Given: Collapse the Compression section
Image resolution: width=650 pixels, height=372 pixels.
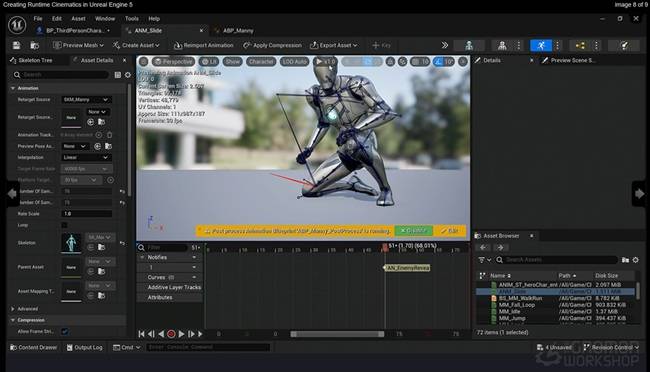Looking at the screenshot, I should click(13, 320).
